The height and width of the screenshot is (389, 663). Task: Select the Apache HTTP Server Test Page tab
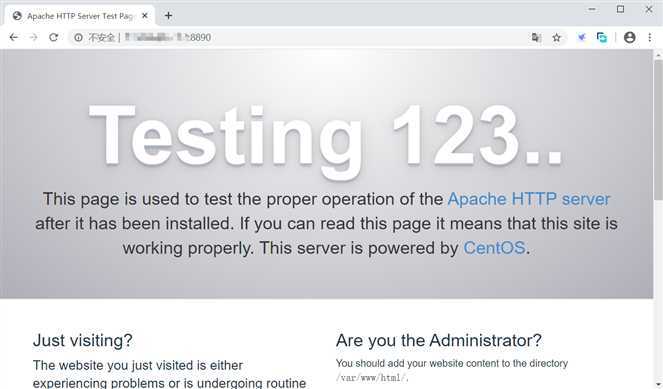point(79,16)
